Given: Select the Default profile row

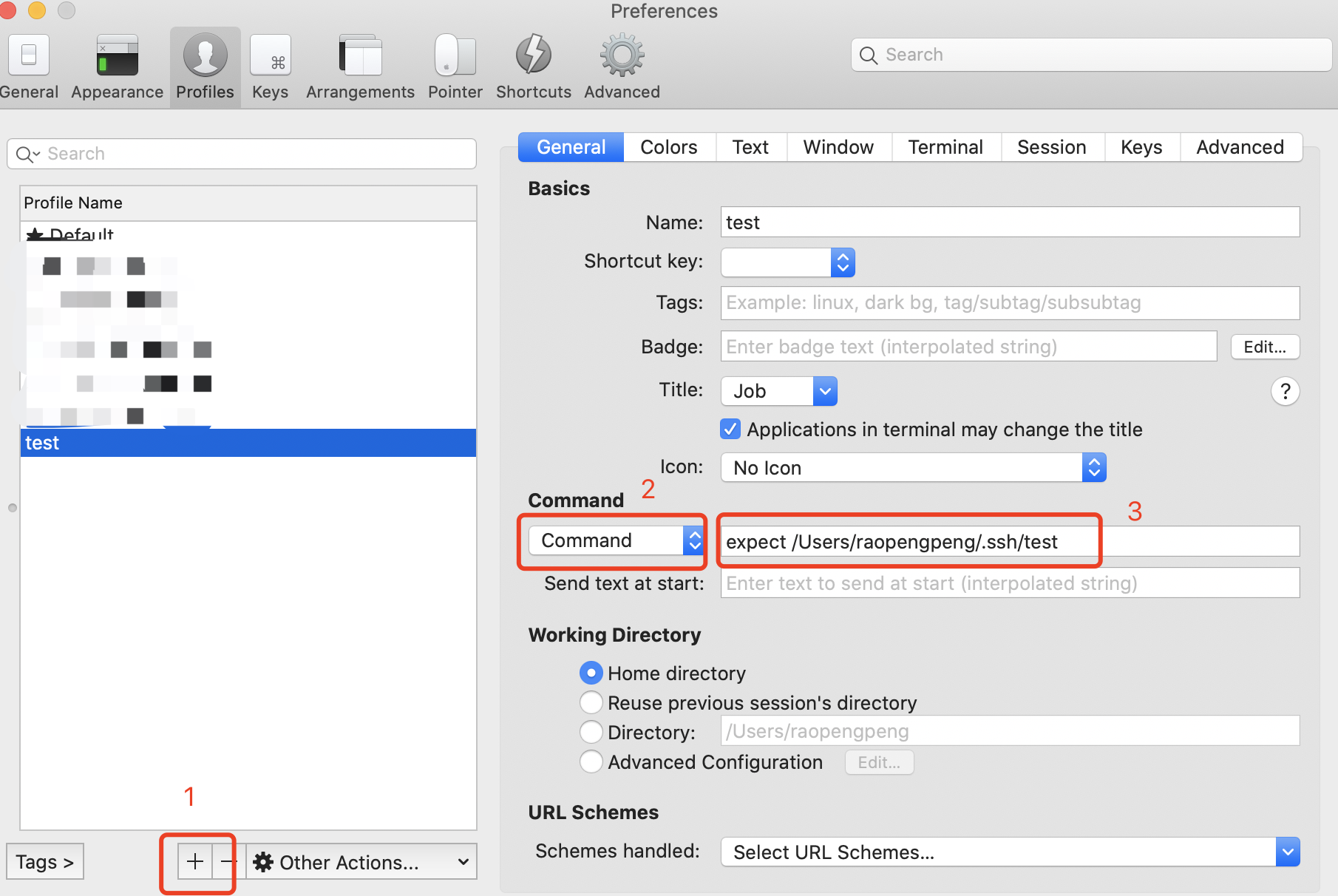Looking at the screenshot, I should [248, 233].
